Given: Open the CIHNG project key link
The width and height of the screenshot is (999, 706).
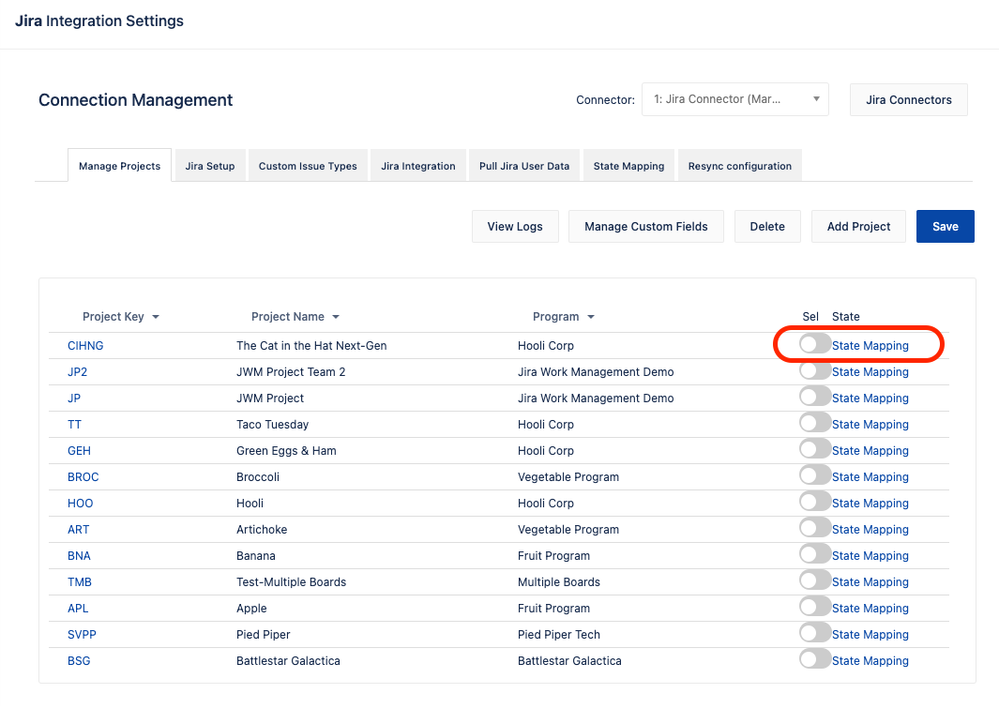Looking at the screenshot, I should coord(85,345).
